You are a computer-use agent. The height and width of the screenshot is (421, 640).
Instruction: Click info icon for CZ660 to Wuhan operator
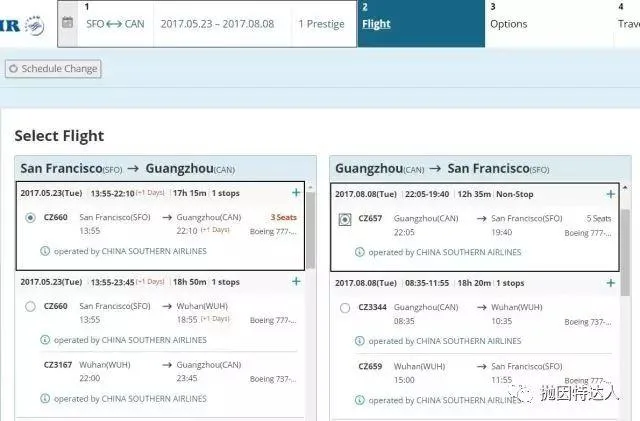point(45,340)
